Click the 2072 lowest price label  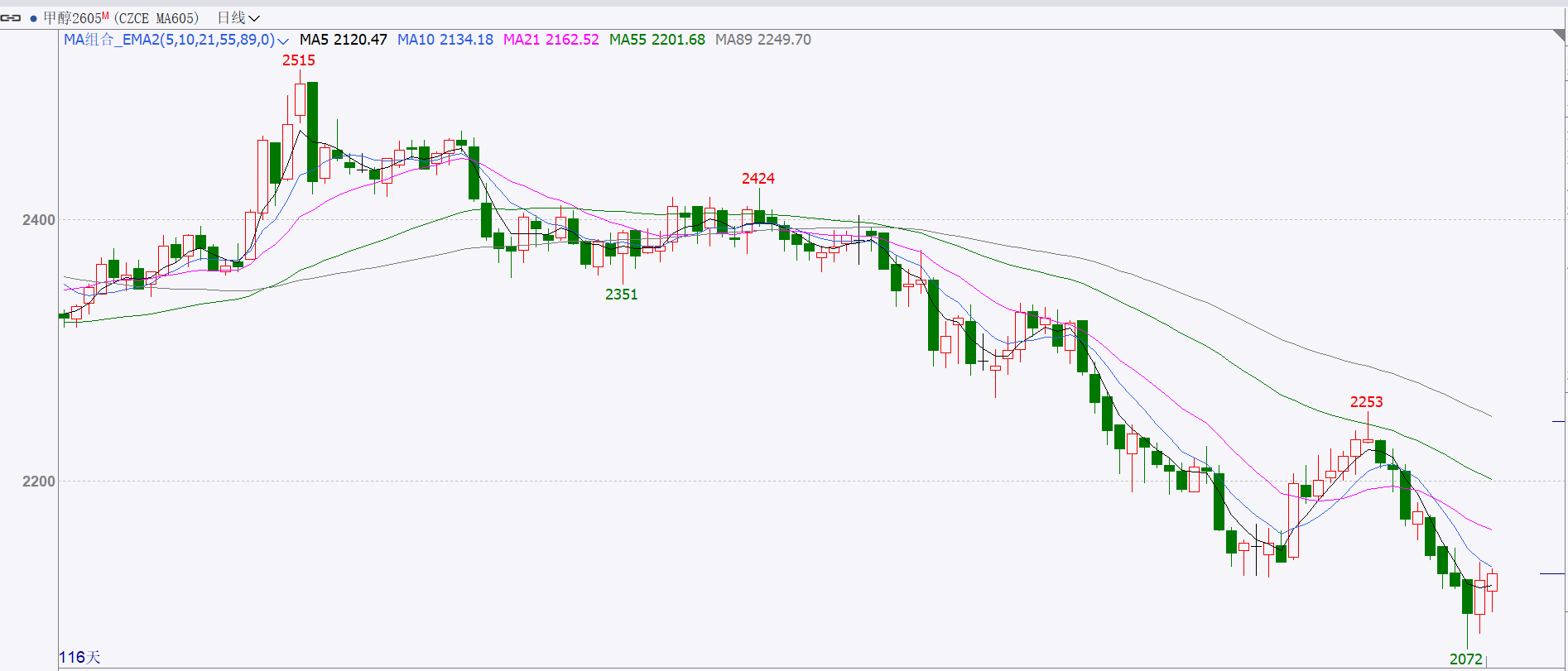[x=1465, y=659]
